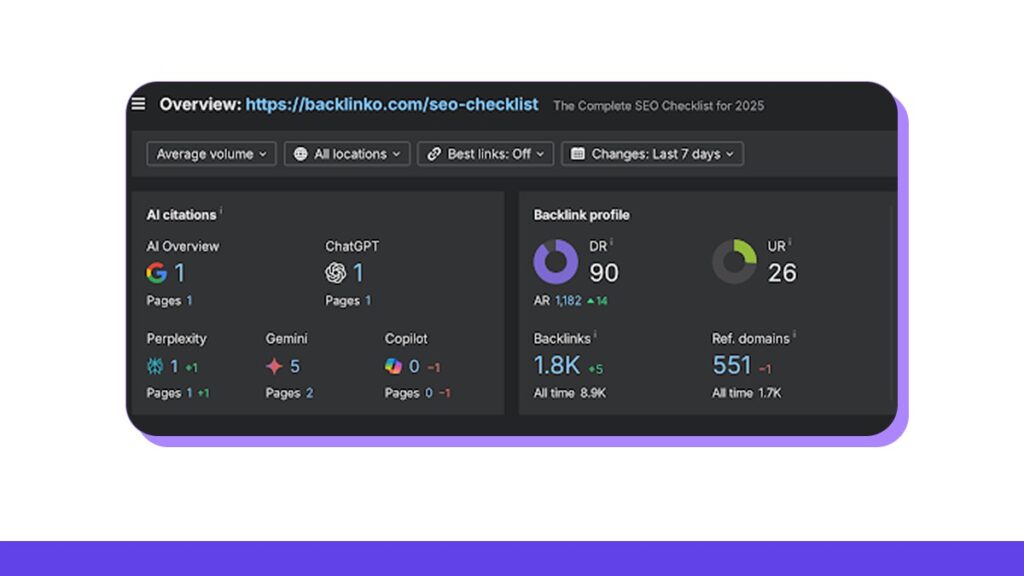
Task: Click the globe icon in the locations filter
Action: pyautogui.click(x=300, y=153)
